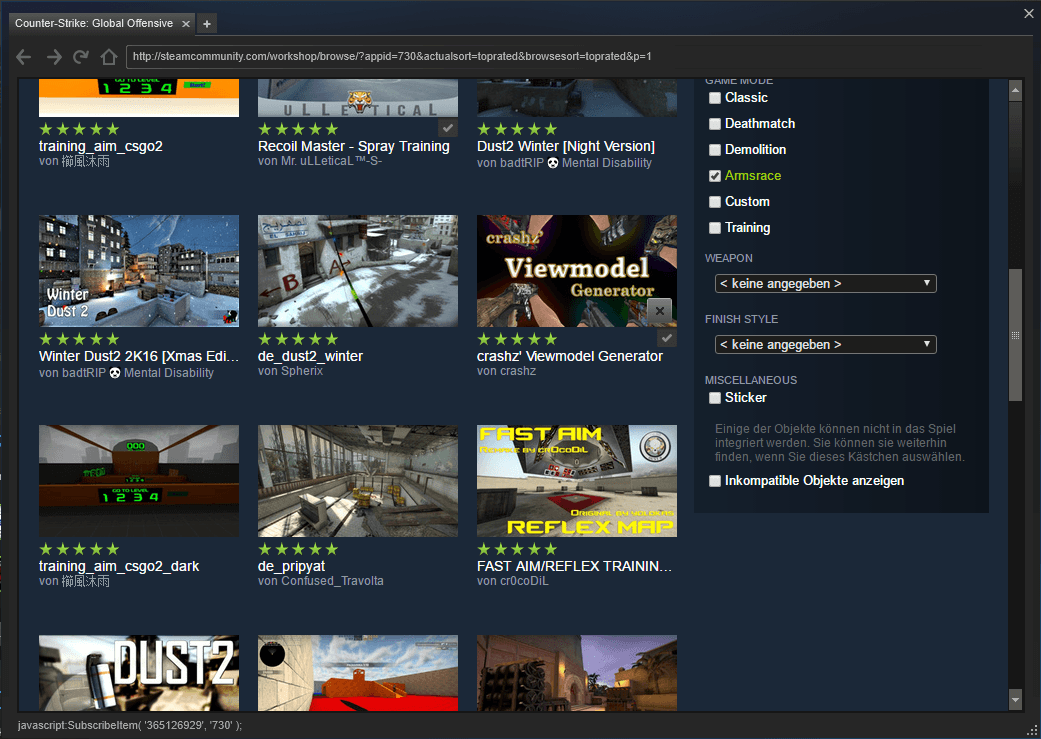Open the de_dust2_winter snowy map thumbnail

358,271
